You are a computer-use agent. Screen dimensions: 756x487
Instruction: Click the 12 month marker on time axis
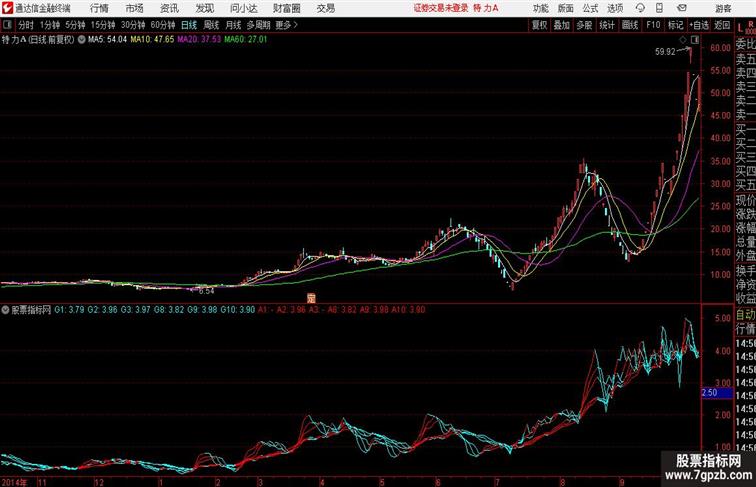click(98, 482)
